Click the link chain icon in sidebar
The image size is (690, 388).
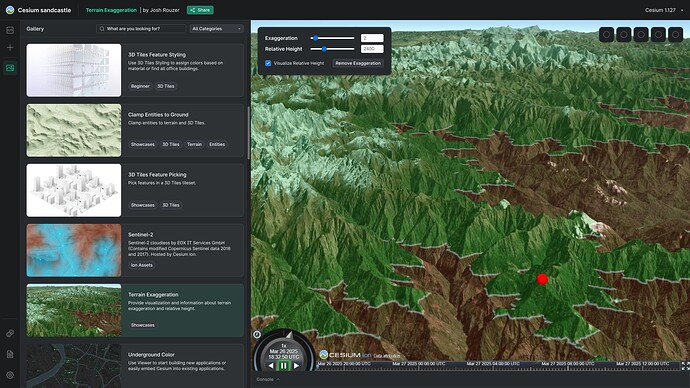[x=10, y=333]
